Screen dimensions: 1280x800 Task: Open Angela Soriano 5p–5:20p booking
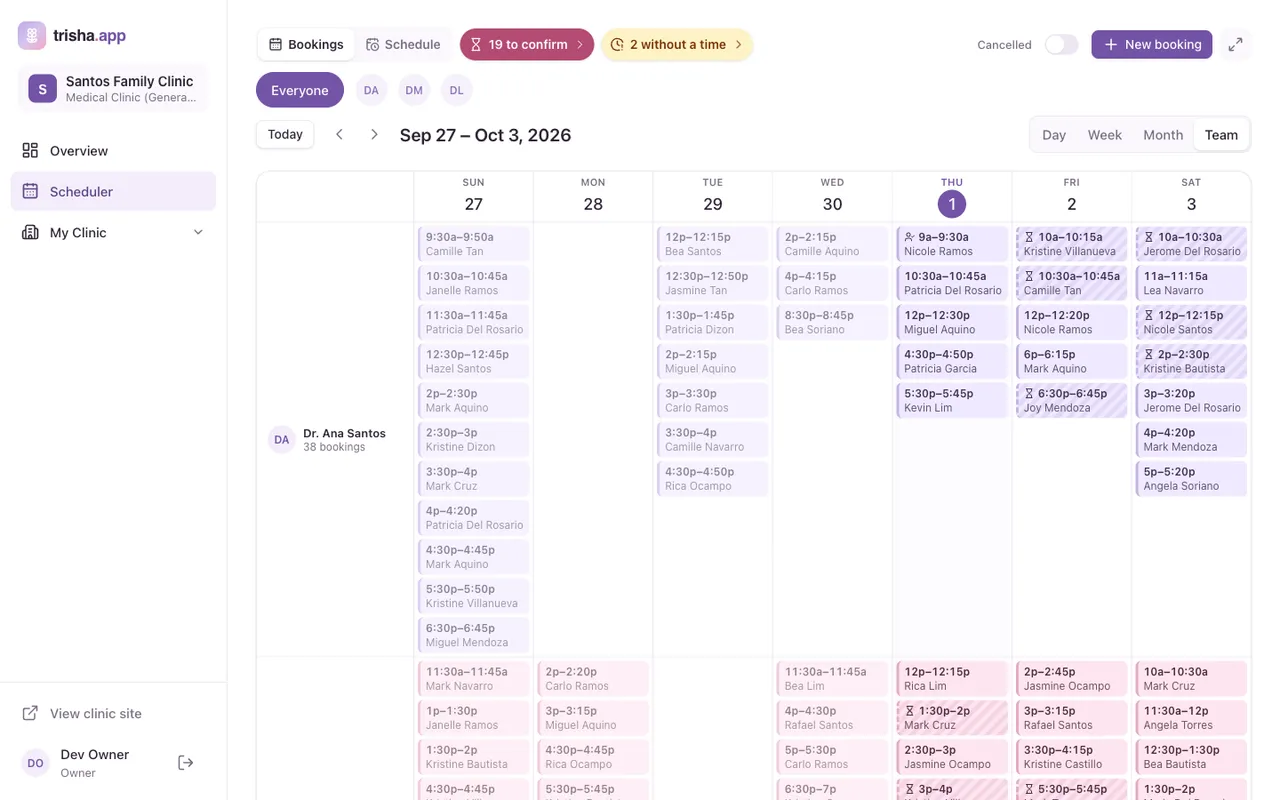point(1191,479)
